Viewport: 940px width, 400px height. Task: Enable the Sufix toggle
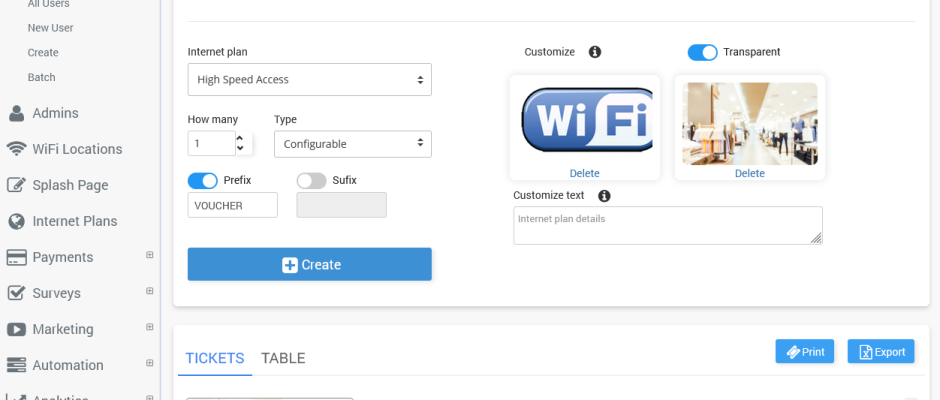pyautogui.click(x=312, y=181)
